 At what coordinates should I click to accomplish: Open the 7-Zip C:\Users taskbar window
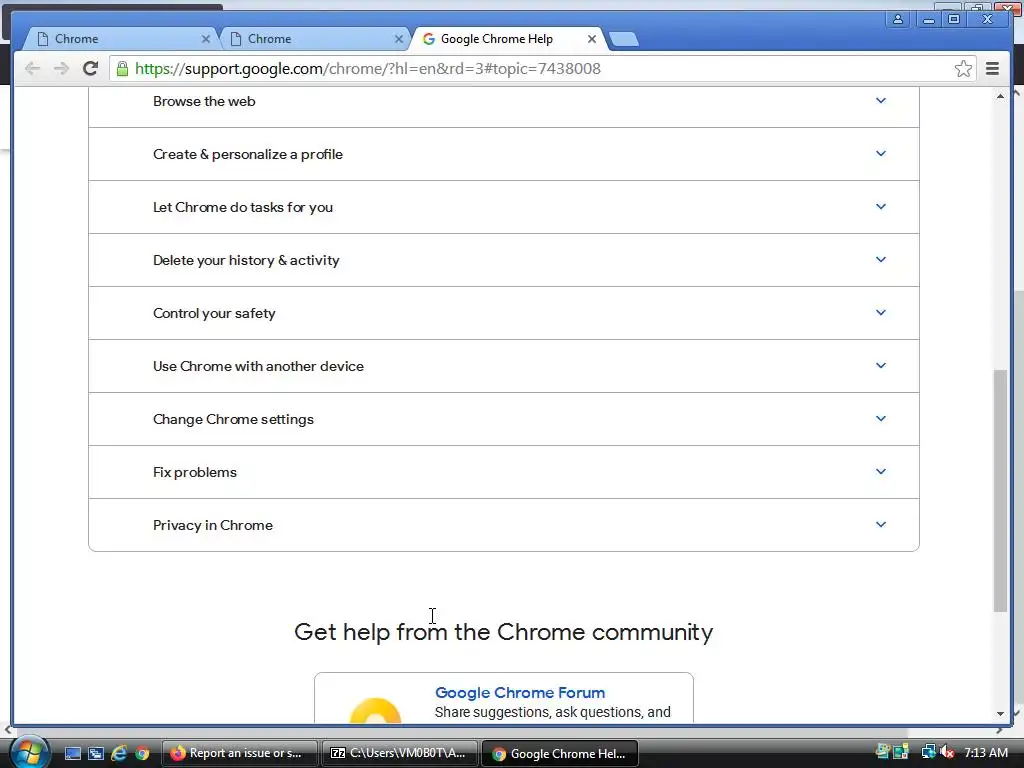[x=400, y=753]
